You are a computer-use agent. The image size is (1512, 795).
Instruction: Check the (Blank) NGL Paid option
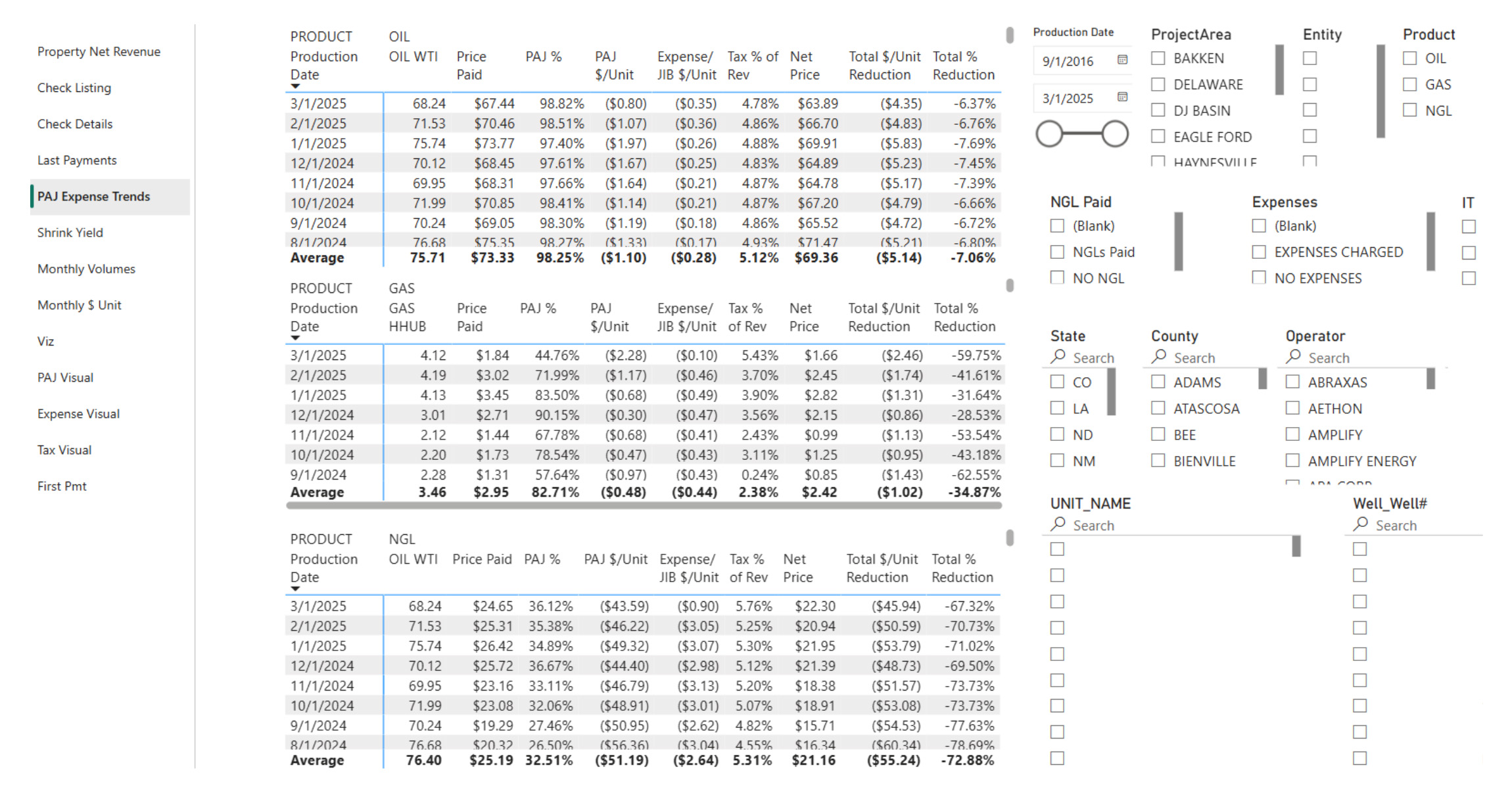click(1057, 226)
